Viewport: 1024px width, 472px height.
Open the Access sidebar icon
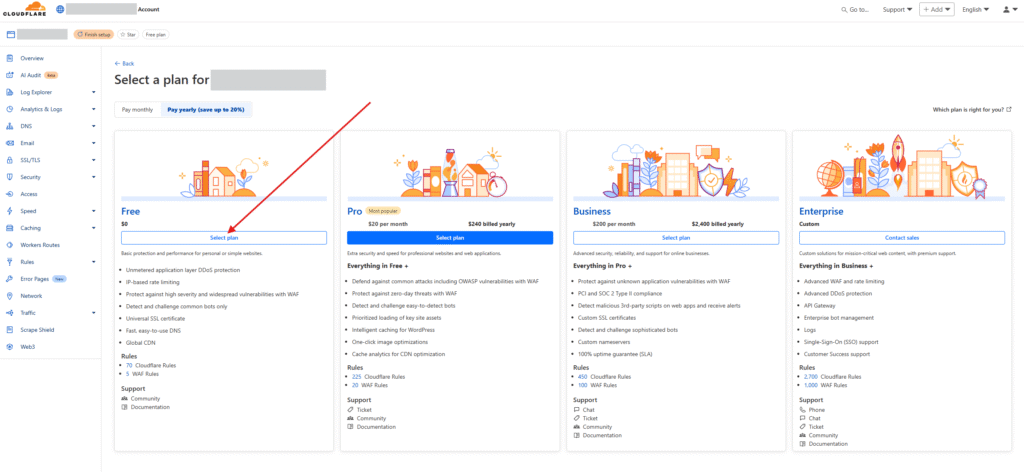click(x=10, y=194)
